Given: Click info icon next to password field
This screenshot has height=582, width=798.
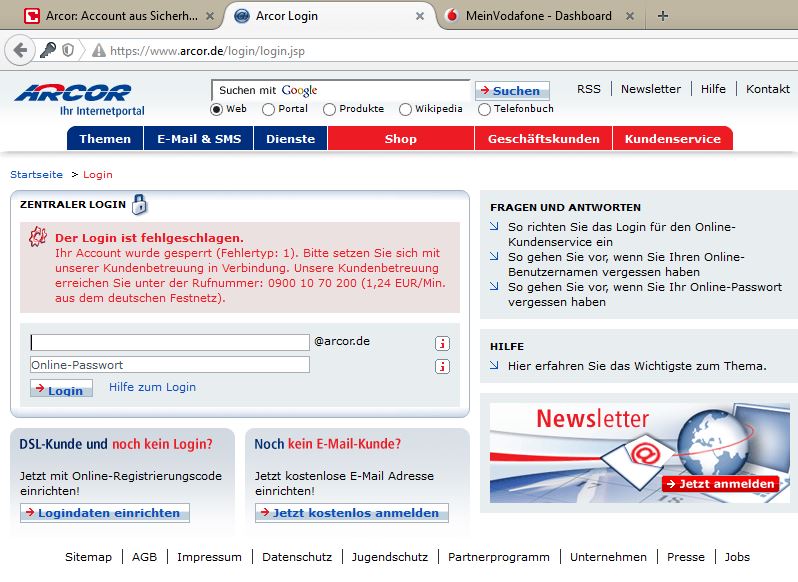Looking at the screenshot, I should (442, 366).
